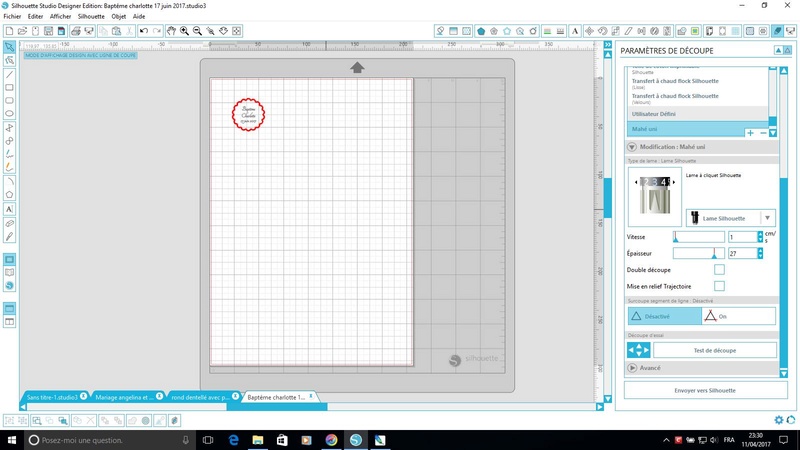Select the rectangle drawing tool
This screenshot has width=800, height=450.
(9, 88)
